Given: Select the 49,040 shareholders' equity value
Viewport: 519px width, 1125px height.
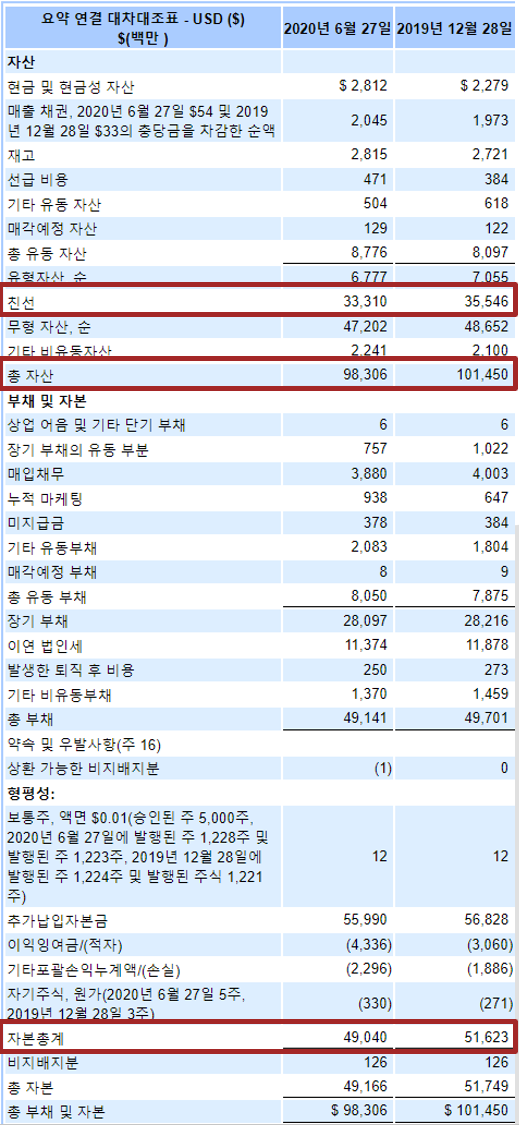Looking at the screenshot, I should (366, 1037).
